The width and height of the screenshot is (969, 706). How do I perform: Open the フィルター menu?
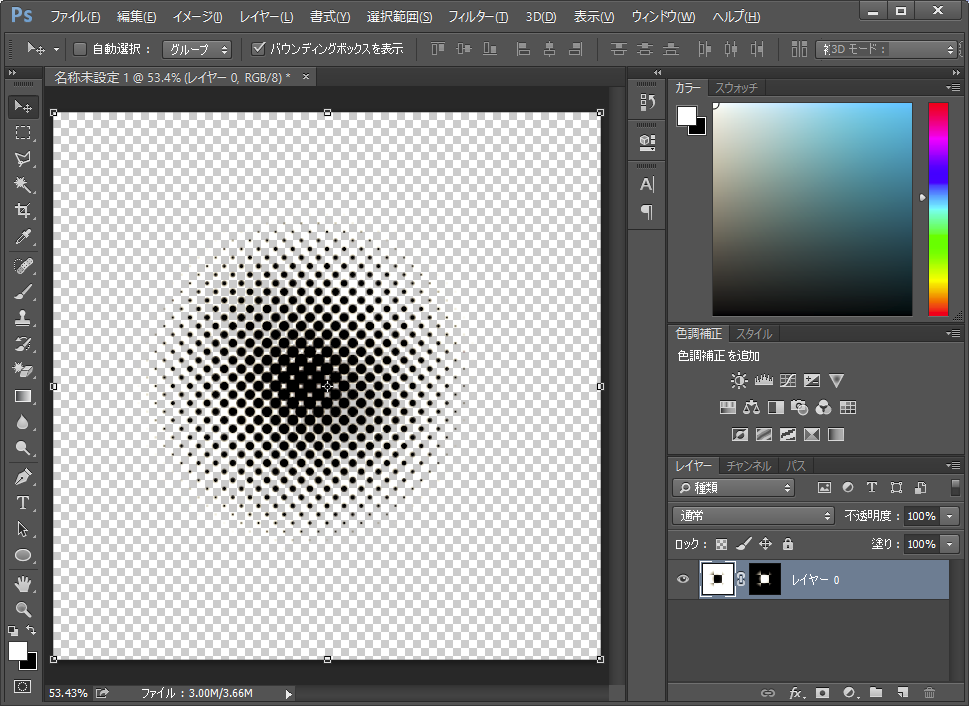click(477, 17)
